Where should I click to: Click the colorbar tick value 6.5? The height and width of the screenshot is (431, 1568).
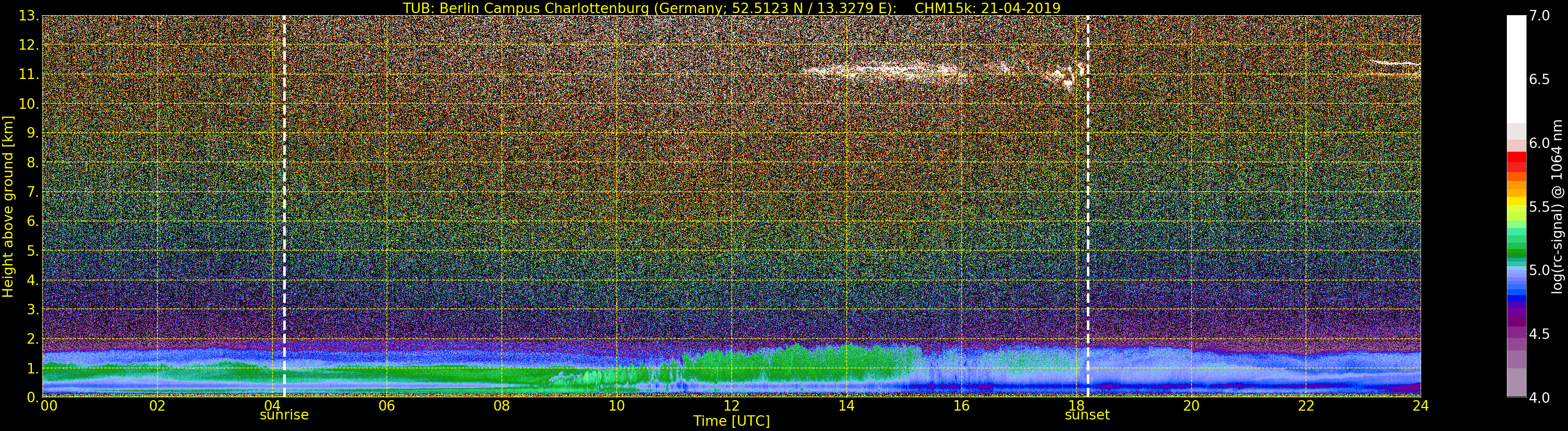tap(1539, 80)
